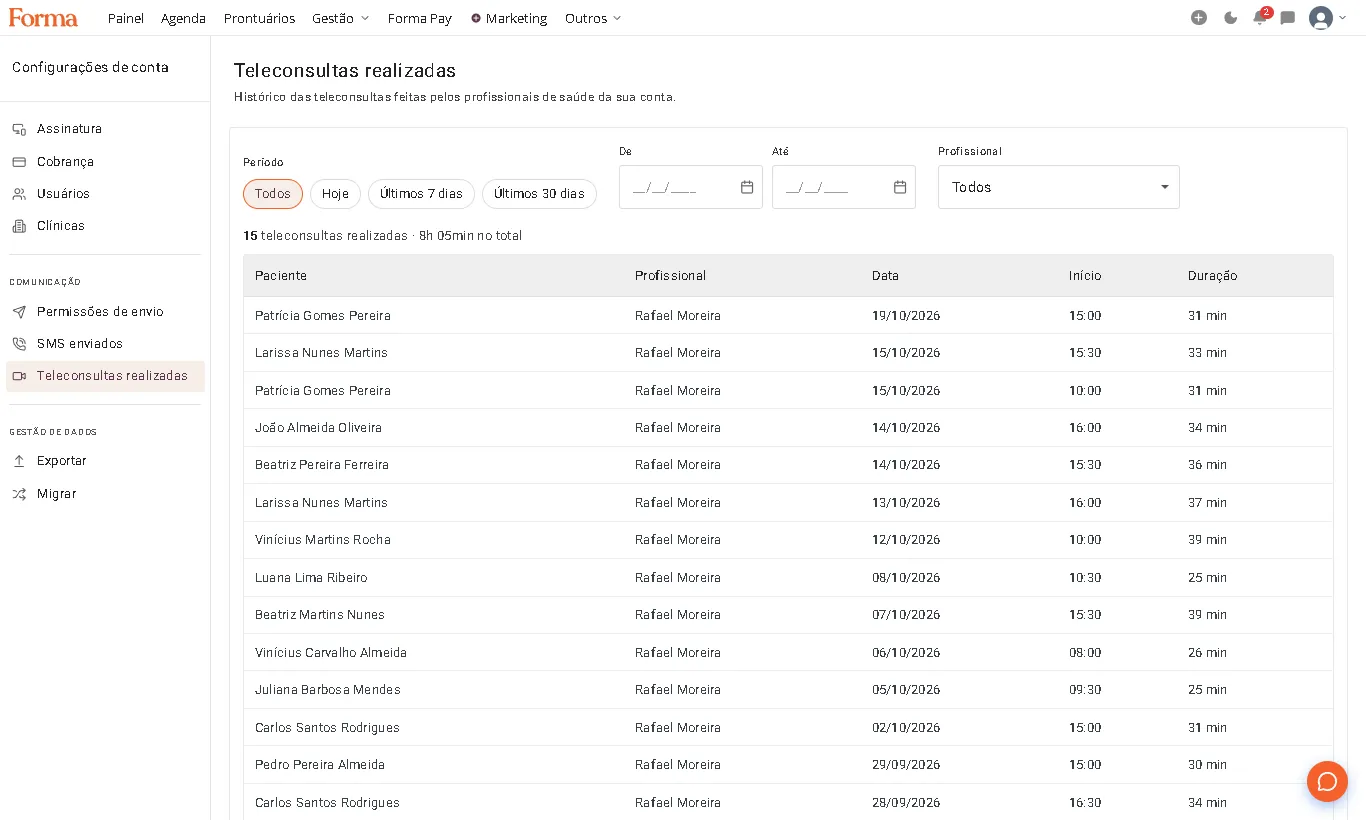Expand the Profissional dropdown

(1059, 187)
